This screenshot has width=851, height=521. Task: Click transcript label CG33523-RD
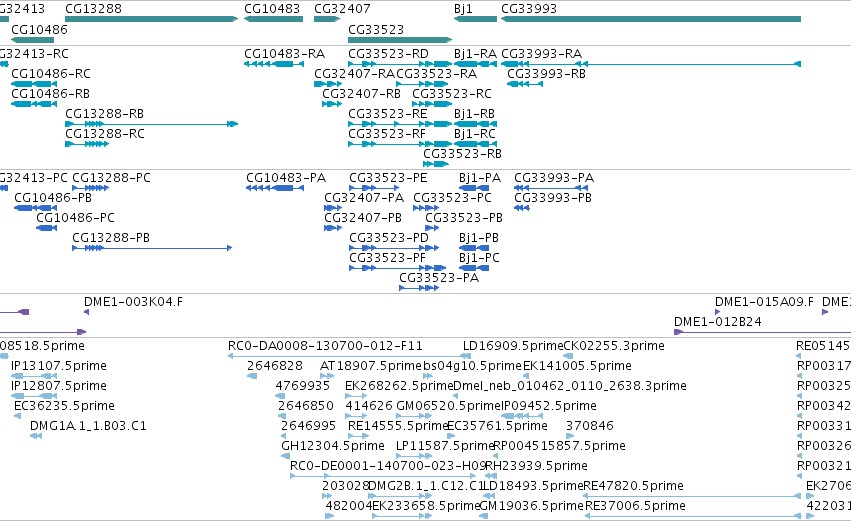coord(388,54)
